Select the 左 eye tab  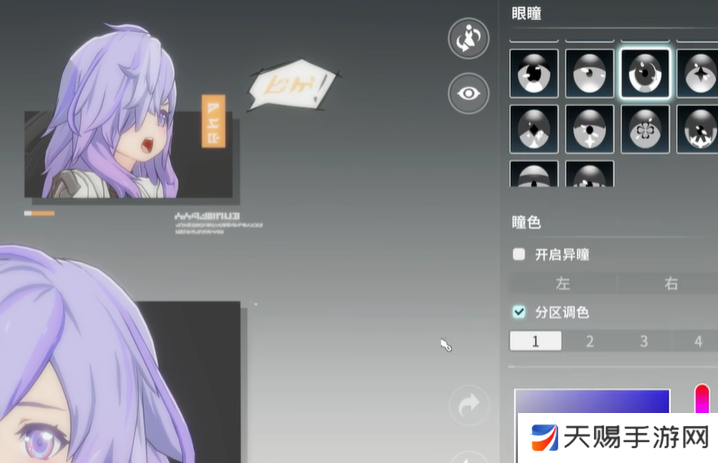563,283
